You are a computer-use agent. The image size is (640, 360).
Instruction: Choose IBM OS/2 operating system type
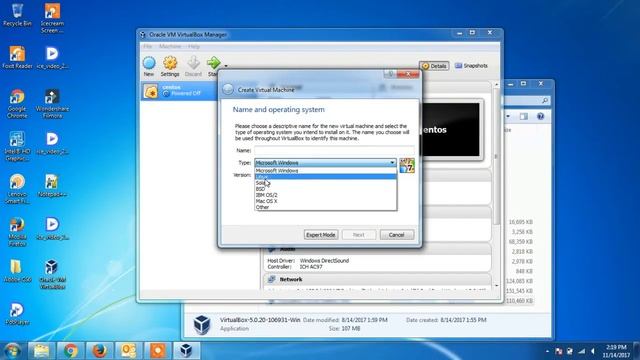(325, 195)
